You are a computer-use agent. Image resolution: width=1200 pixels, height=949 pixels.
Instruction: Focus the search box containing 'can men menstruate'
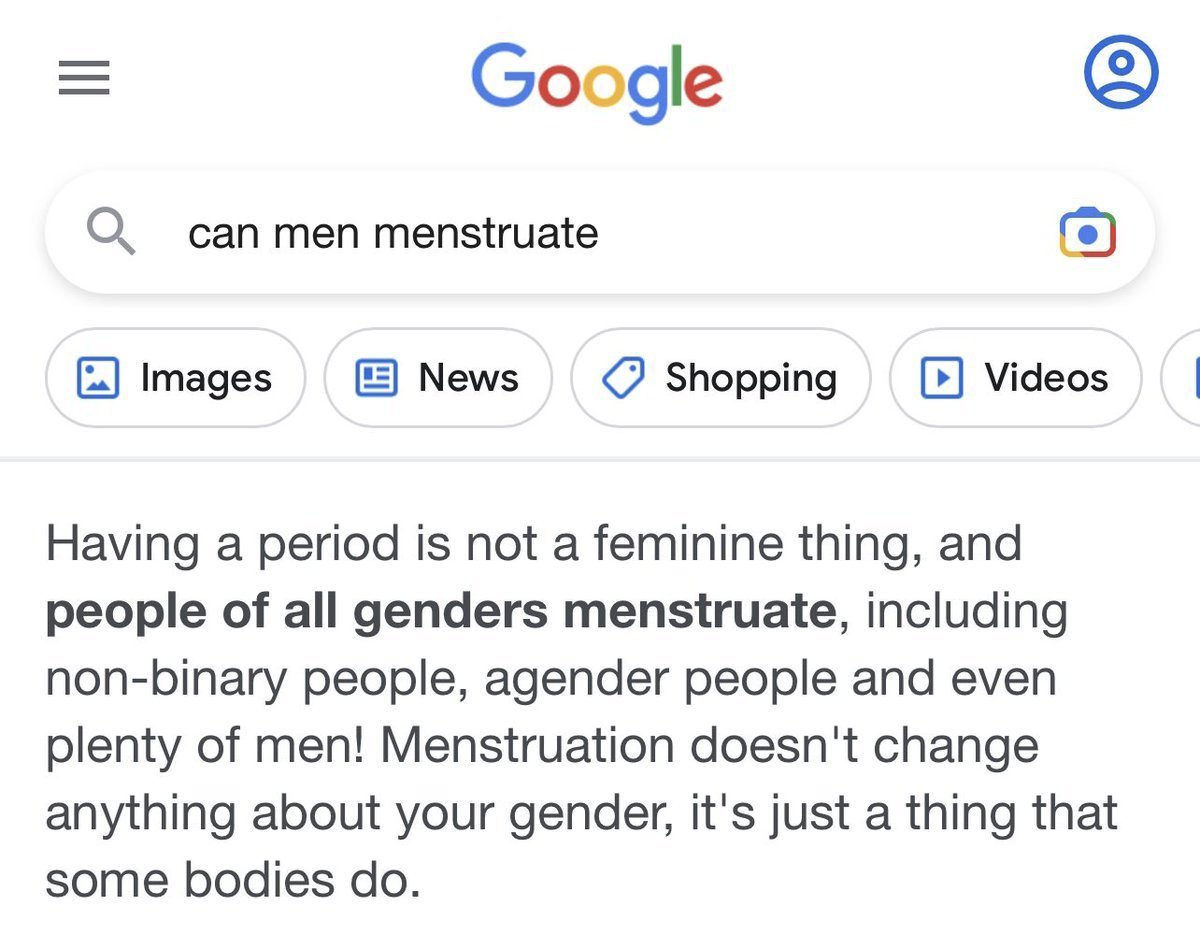click(x=600, y=234)
